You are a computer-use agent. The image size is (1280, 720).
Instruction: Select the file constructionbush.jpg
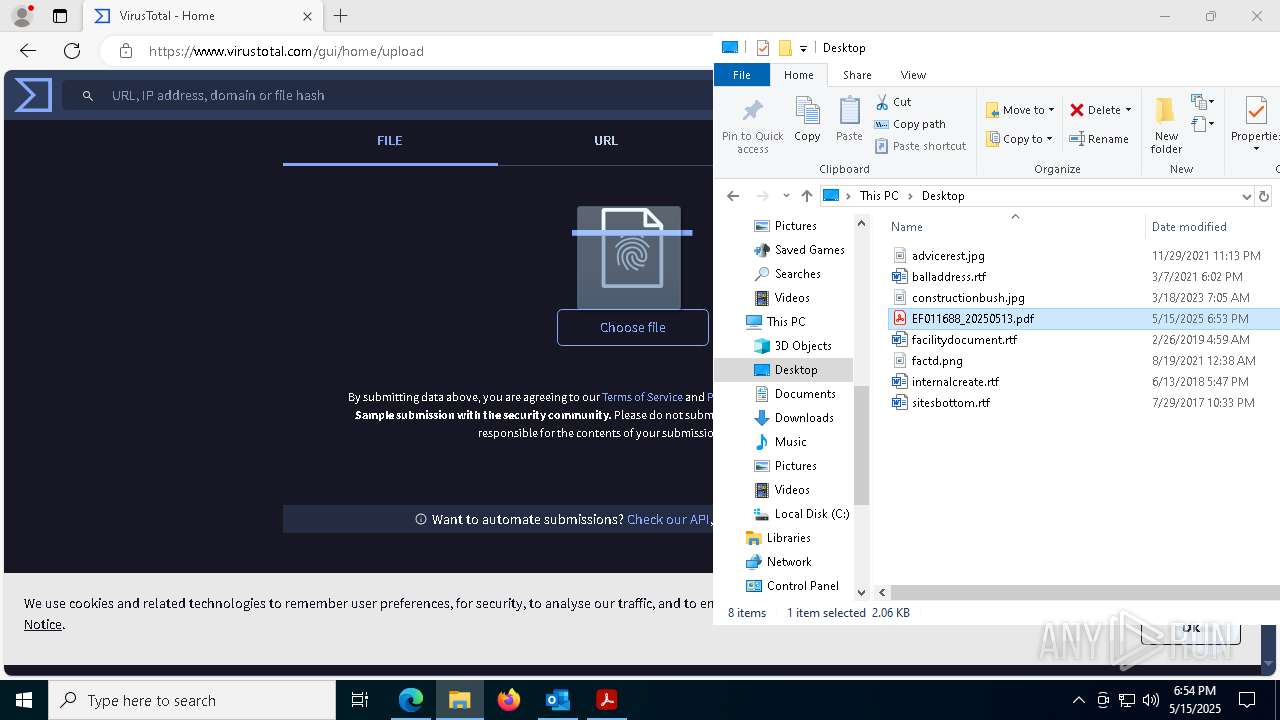point(968,298)
